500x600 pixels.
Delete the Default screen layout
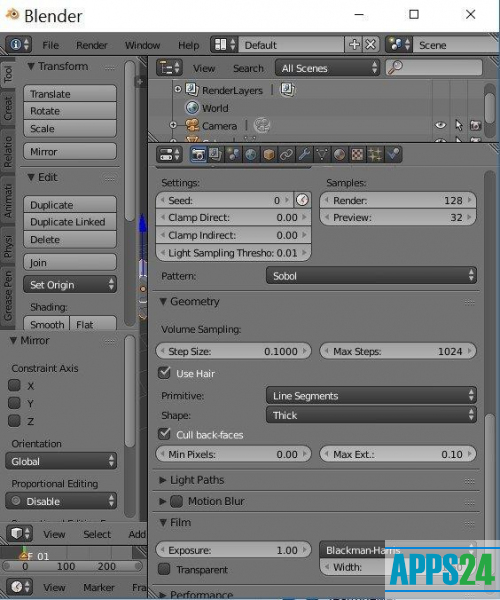(x=371, y=45)
